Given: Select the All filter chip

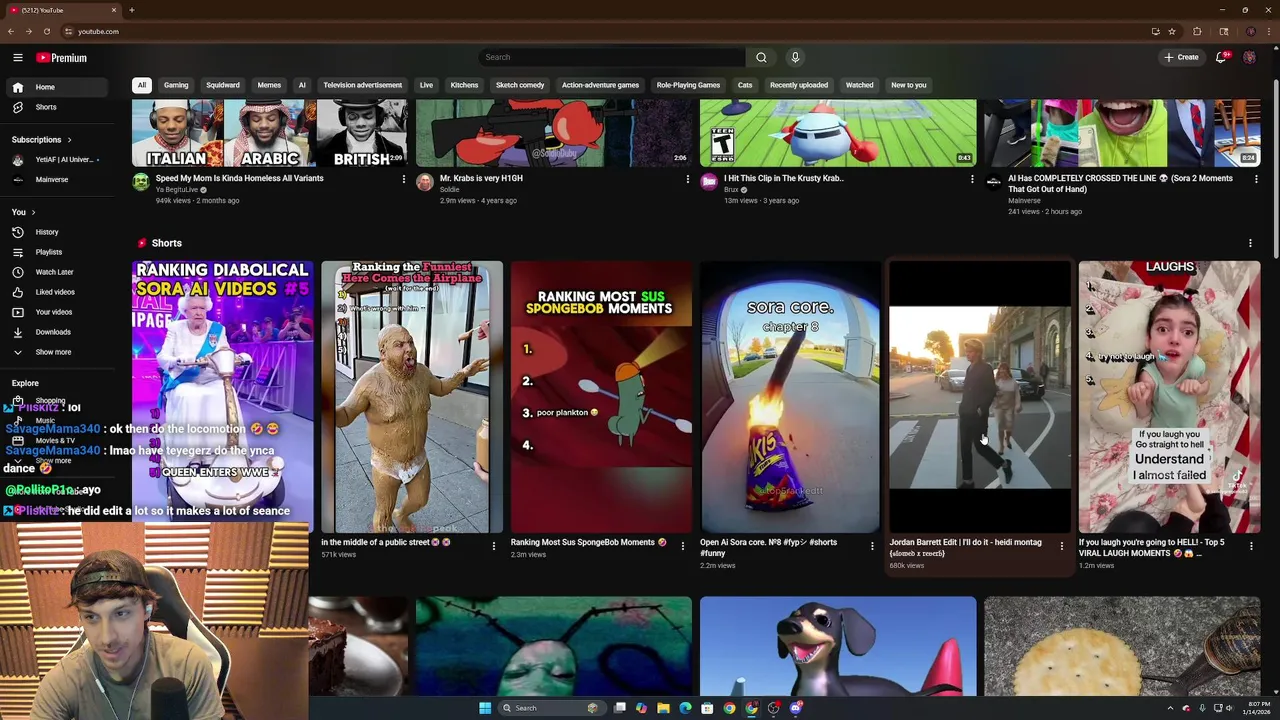Looking at the screenshot, I should click(142, 85).
